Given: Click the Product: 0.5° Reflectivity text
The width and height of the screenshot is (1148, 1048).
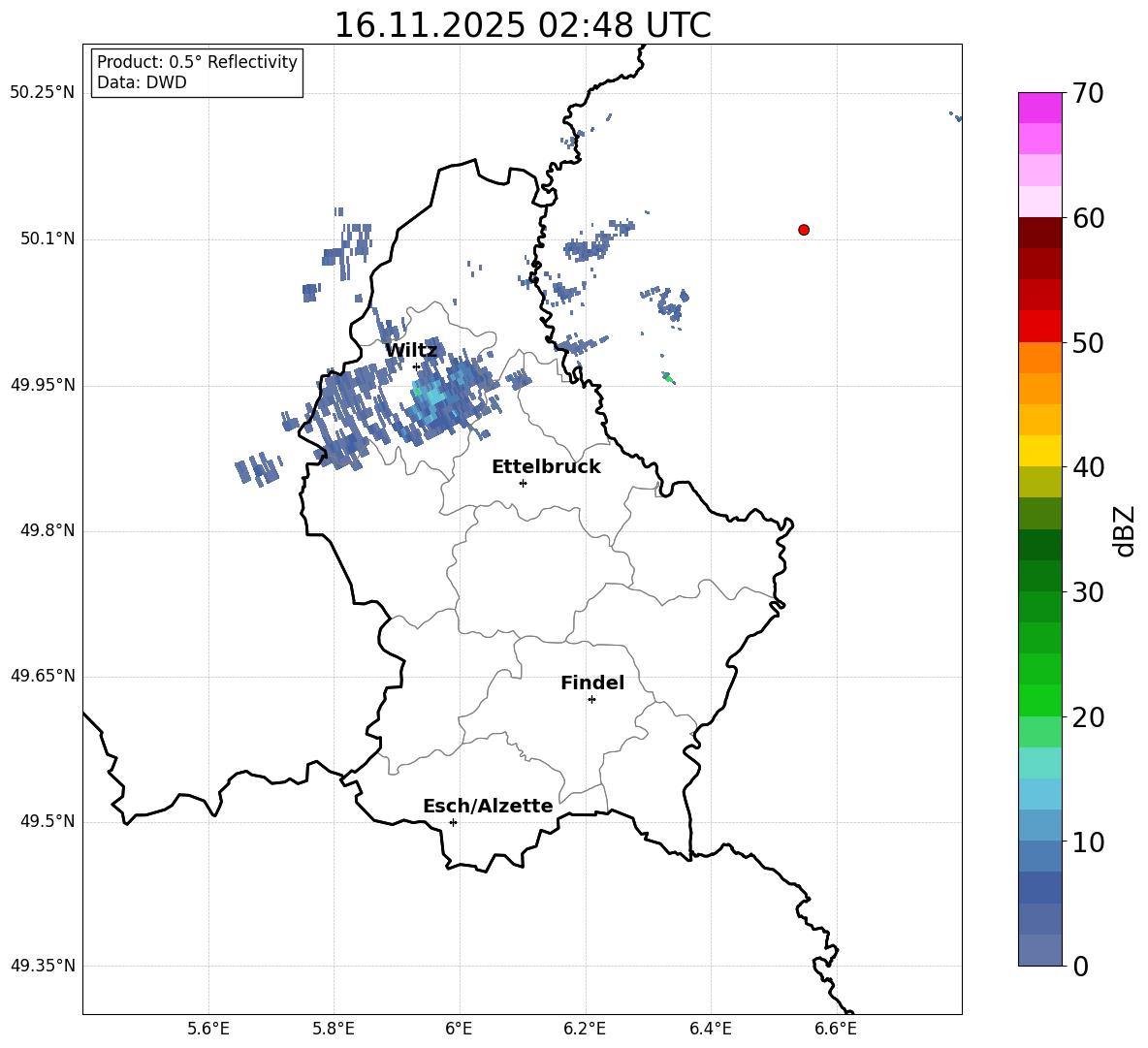Looking at the screenshot, I should 197,62.
